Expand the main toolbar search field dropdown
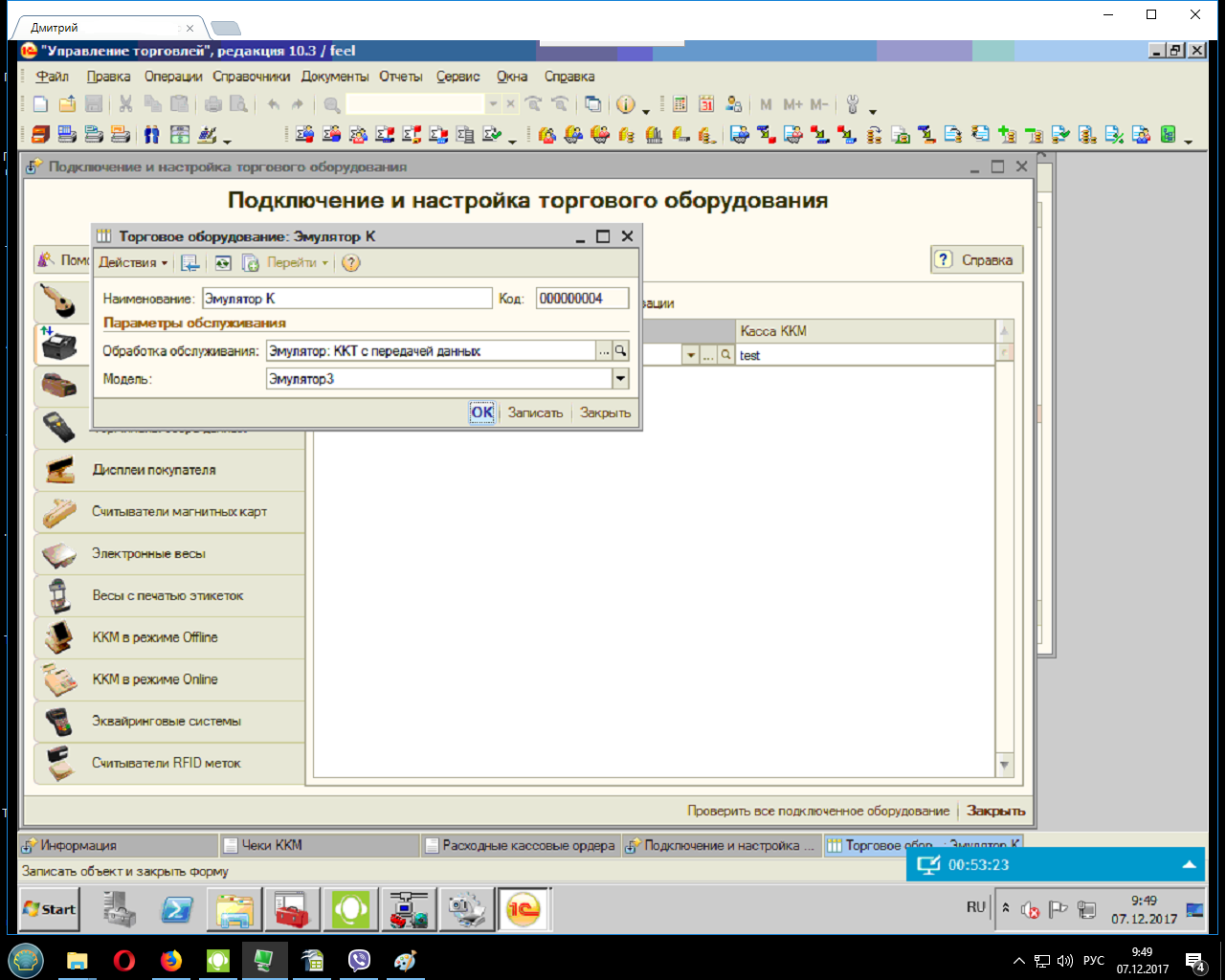 [493, 104]
